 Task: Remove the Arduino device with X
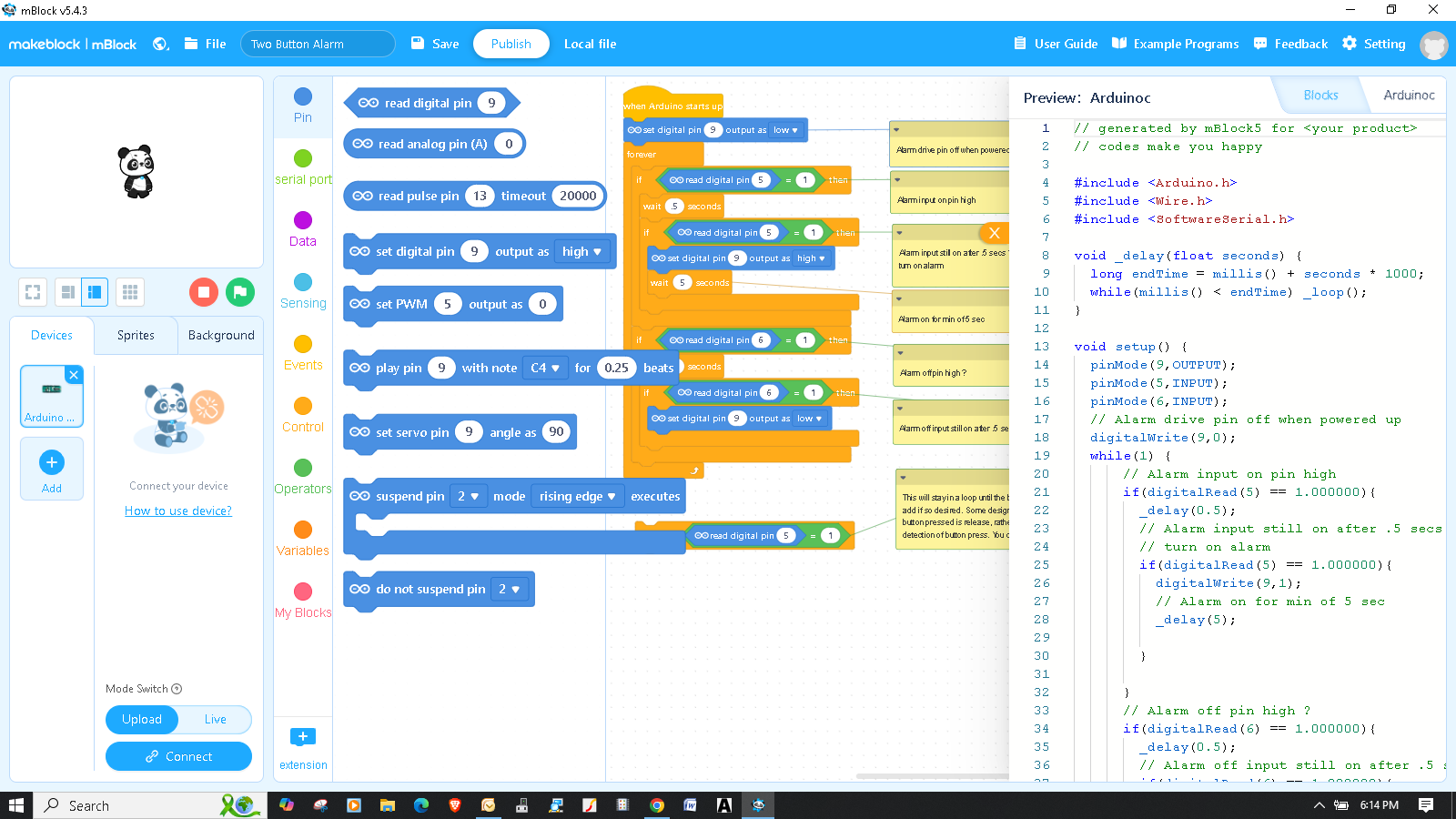75,375
